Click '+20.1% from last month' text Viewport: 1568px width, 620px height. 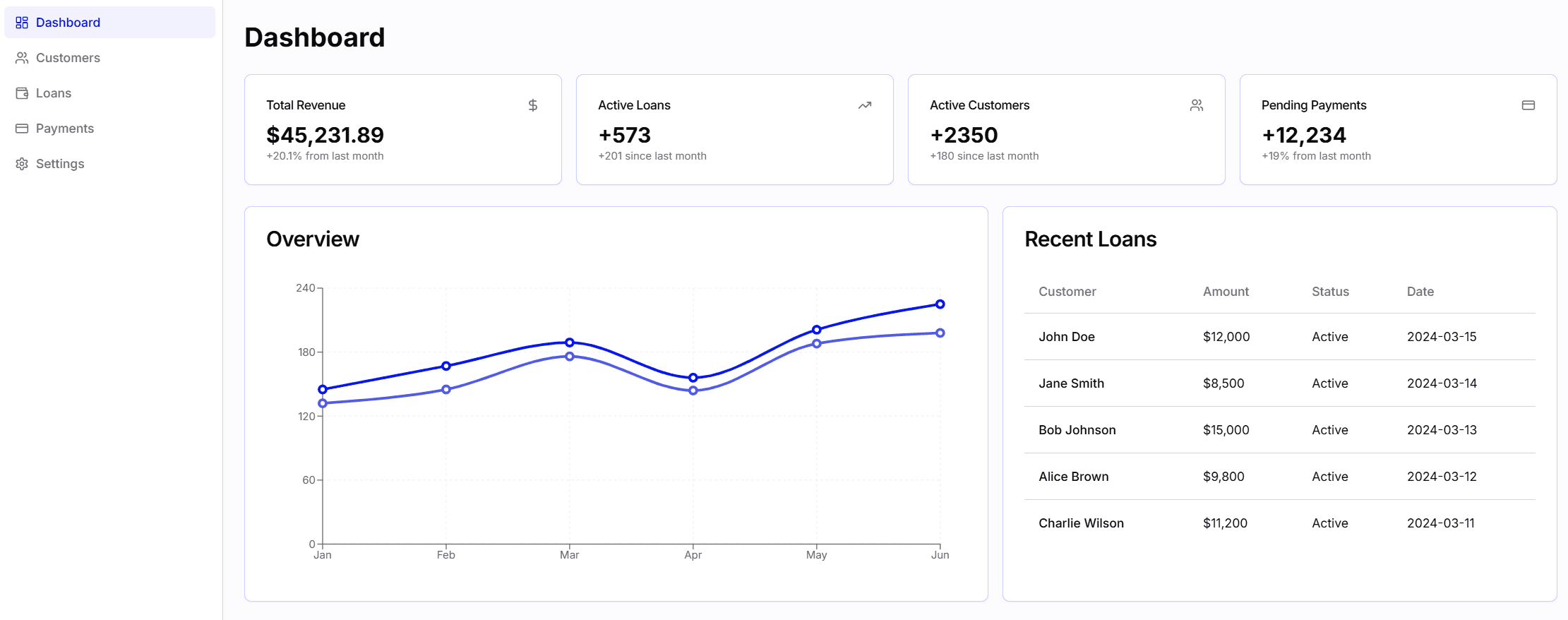pos(325,156)
